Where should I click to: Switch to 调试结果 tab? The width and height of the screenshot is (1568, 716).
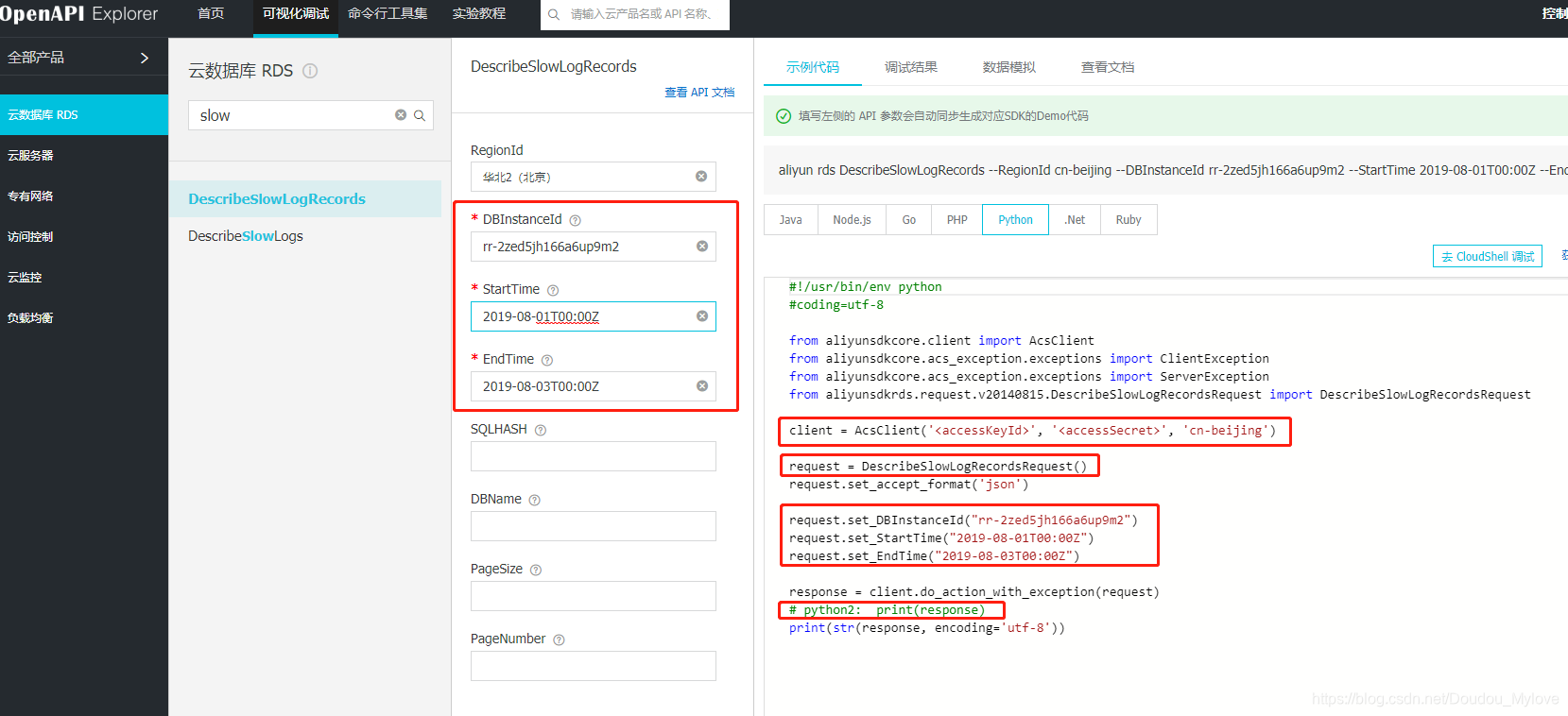click(x=911, y=67)
